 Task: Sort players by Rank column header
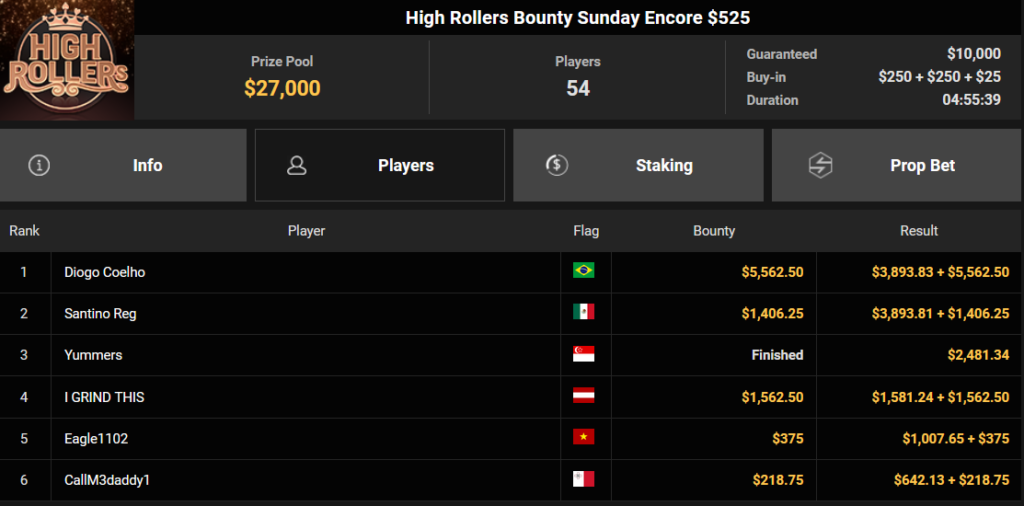24,231
